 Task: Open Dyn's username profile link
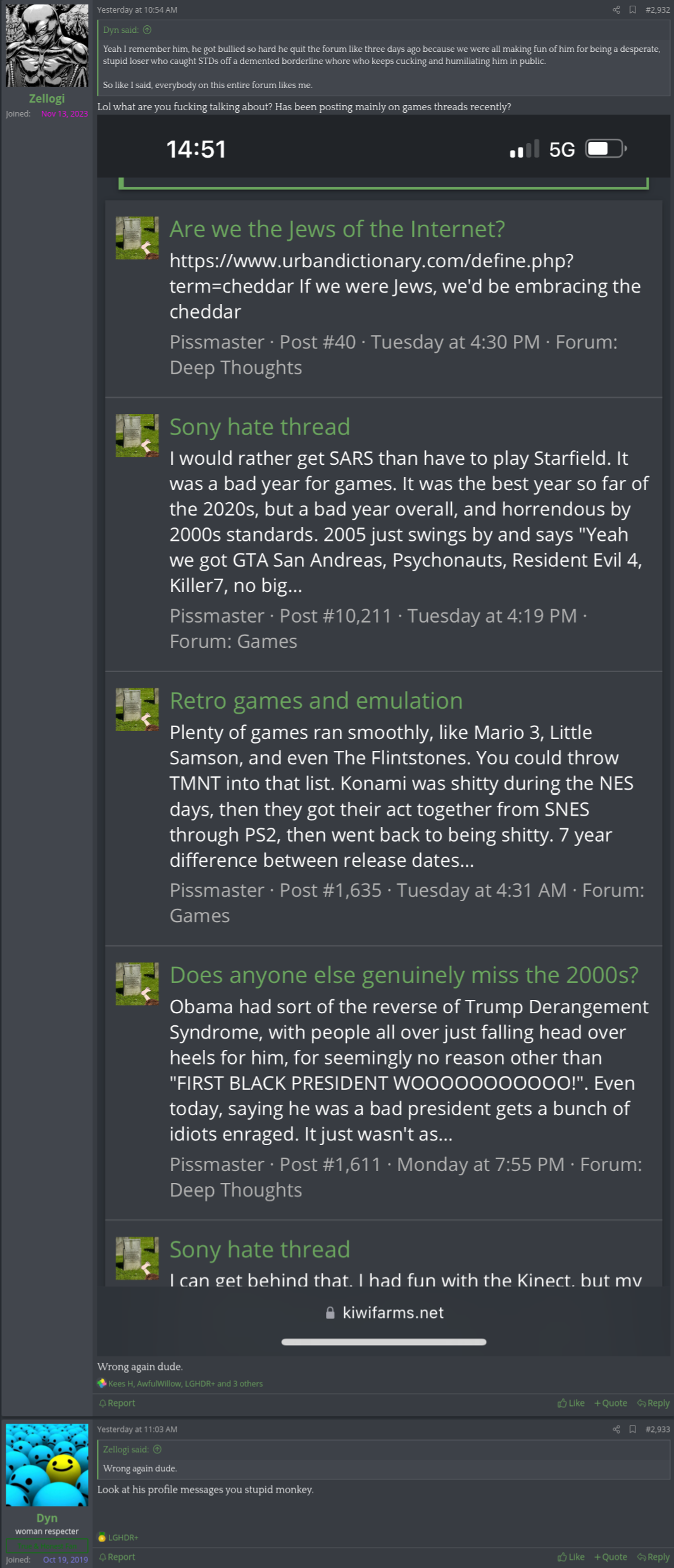coord(47,1517)
